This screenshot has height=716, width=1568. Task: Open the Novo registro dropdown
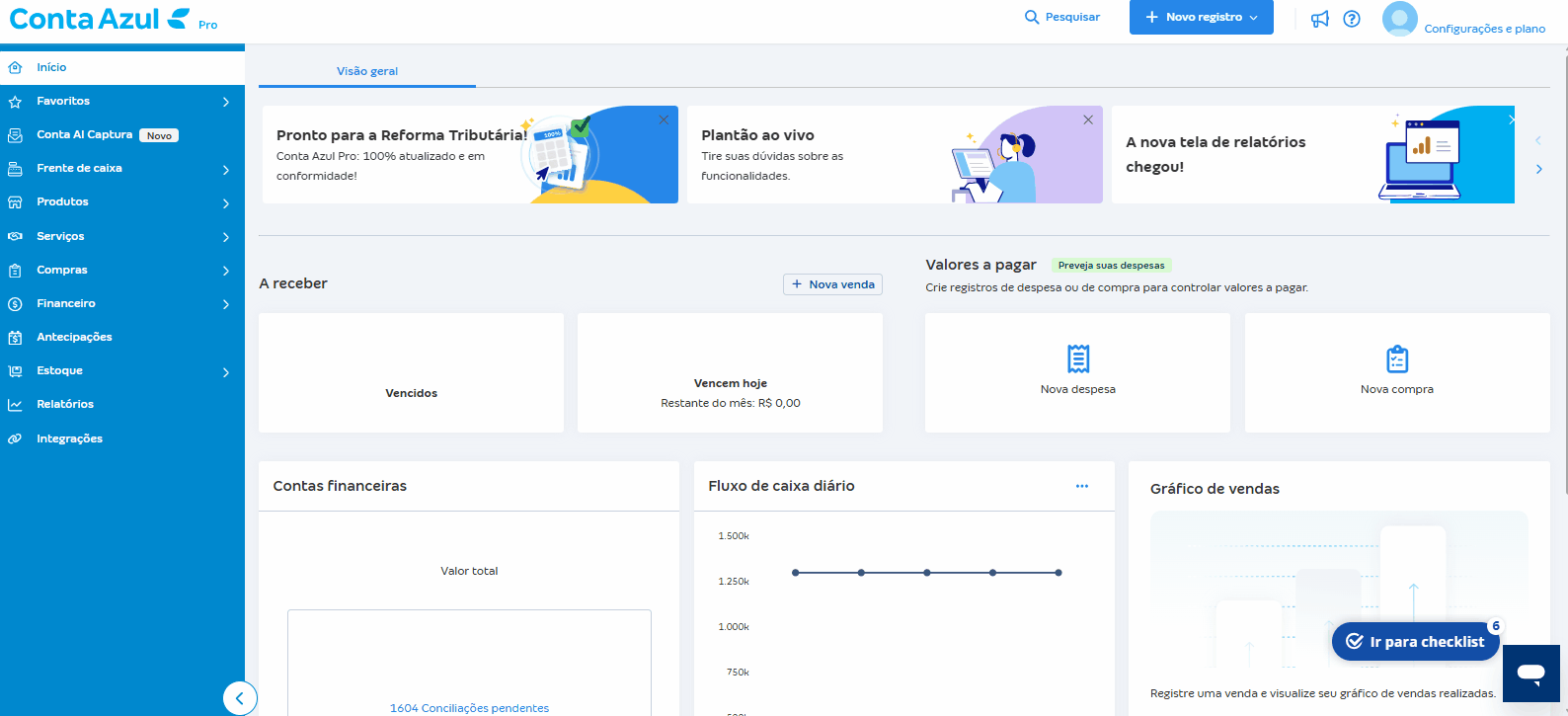1202,17
